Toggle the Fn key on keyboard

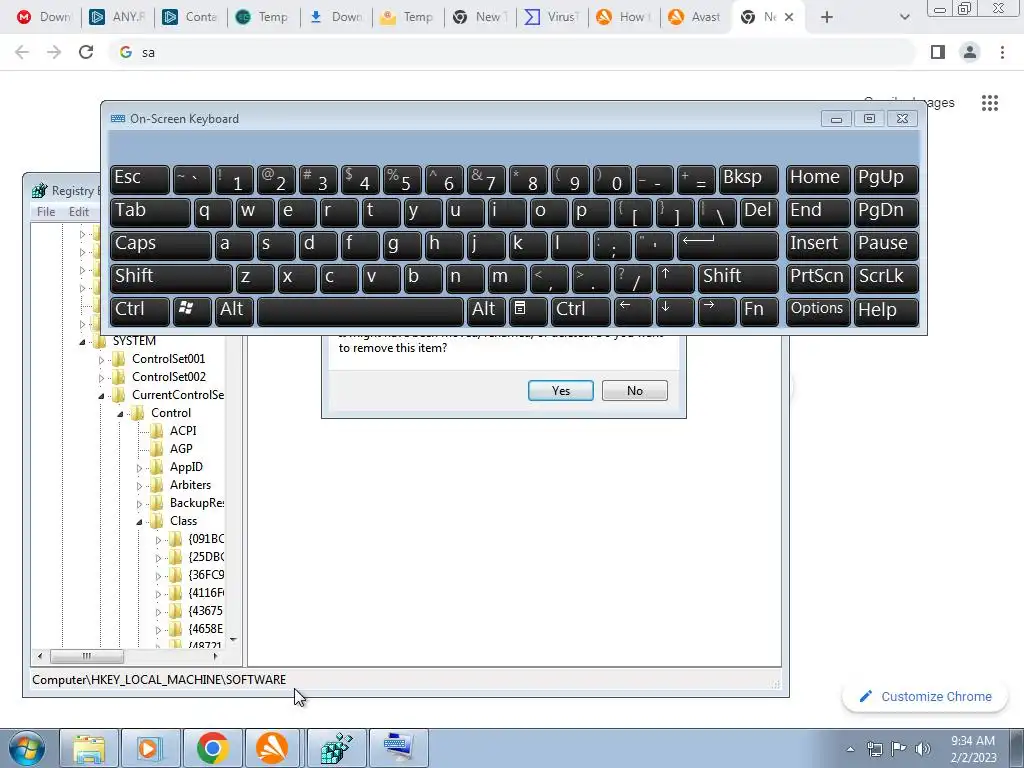(759, 311)
